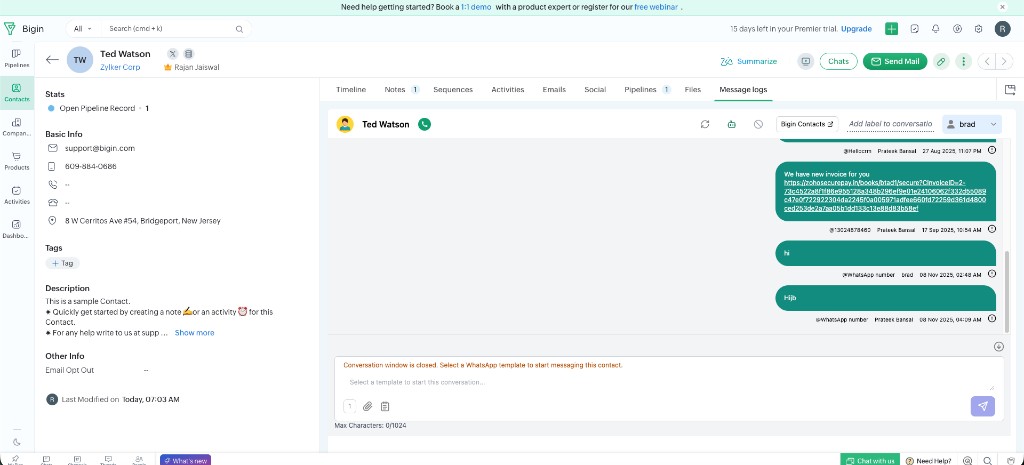Click the Summarize AI button
This screenshot has width=1024, height=465.
(748, 61)
